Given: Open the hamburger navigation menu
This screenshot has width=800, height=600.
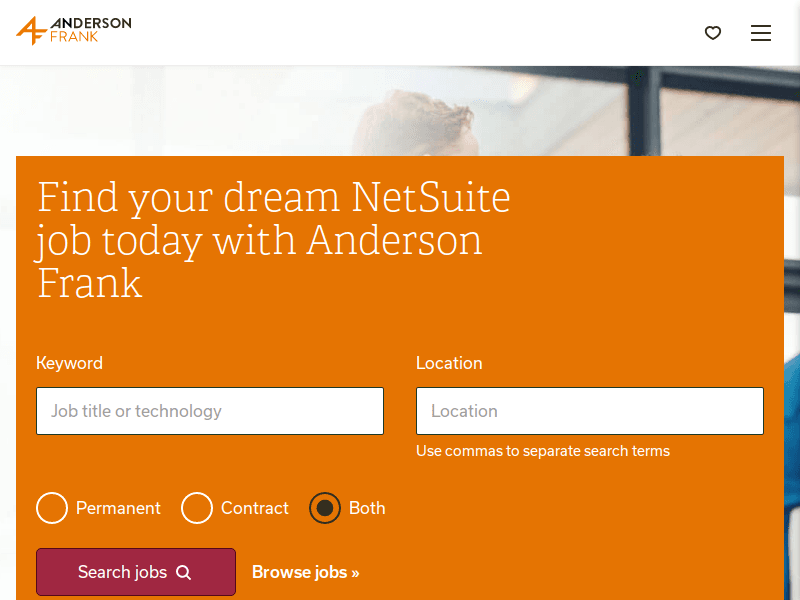Looking at the screenshot, I should click(x=761, y=33).
